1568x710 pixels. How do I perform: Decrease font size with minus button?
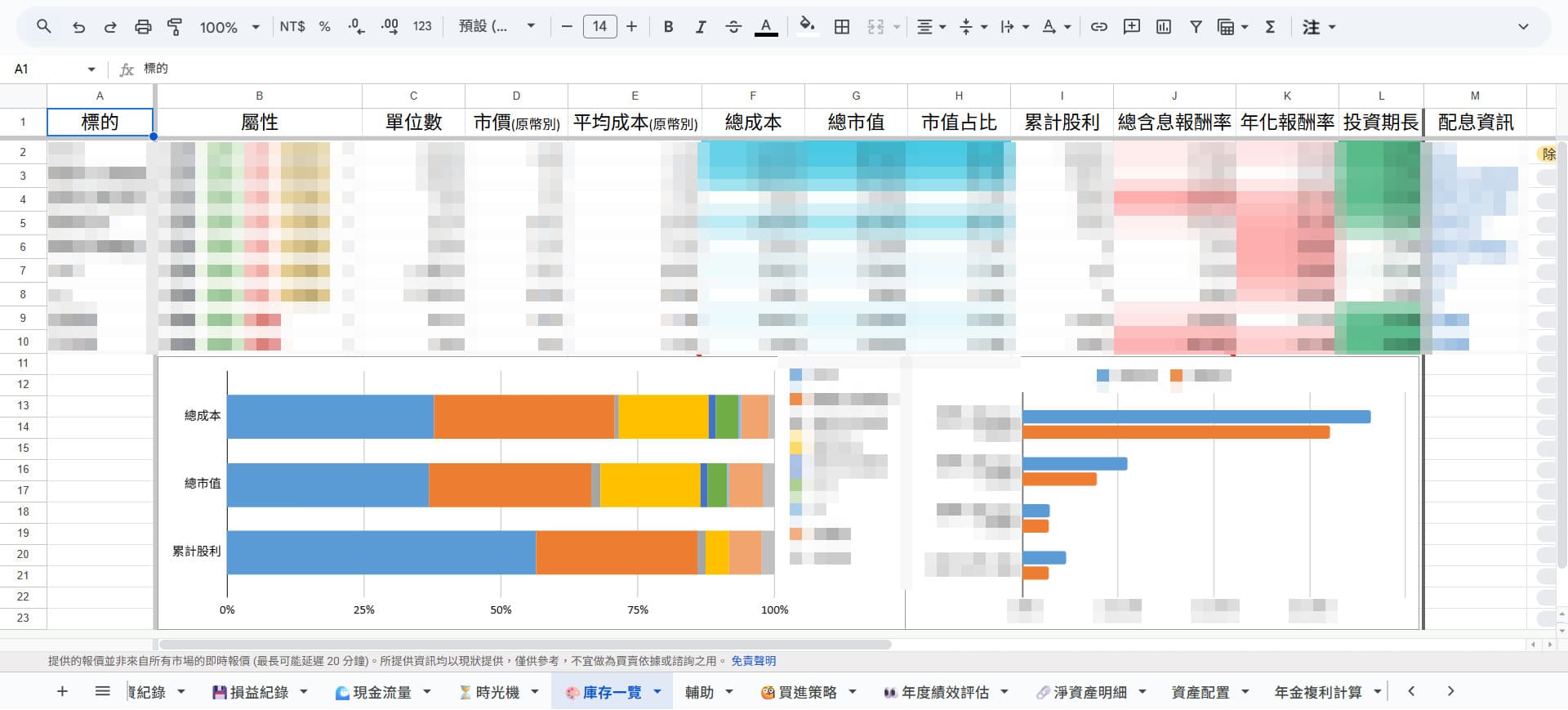567,27
